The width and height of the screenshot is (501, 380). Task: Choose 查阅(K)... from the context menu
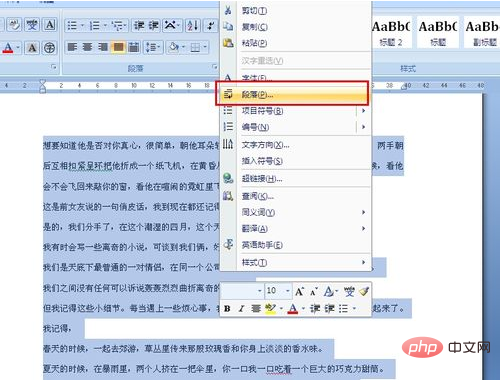tap(296, 196)
